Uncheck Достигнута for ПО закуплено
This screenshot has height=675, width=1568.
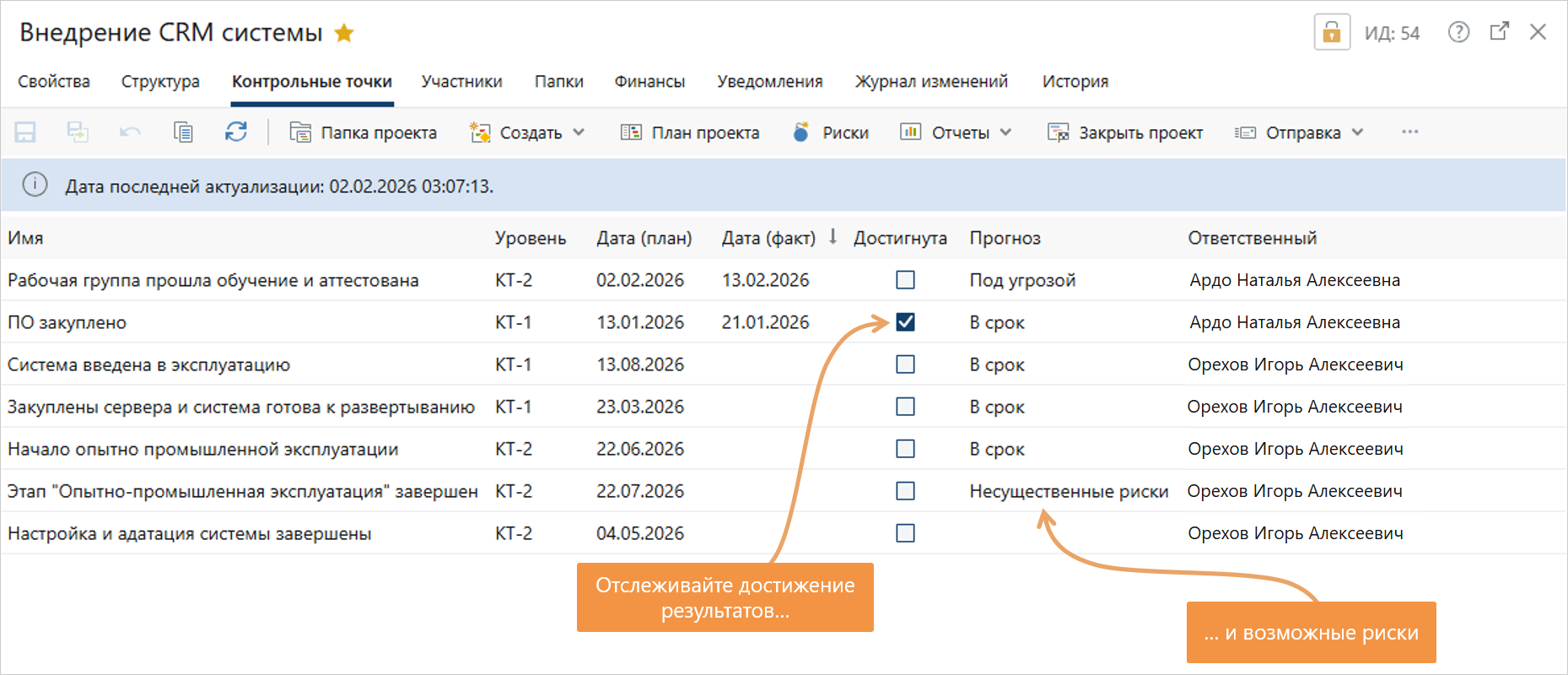905,322
